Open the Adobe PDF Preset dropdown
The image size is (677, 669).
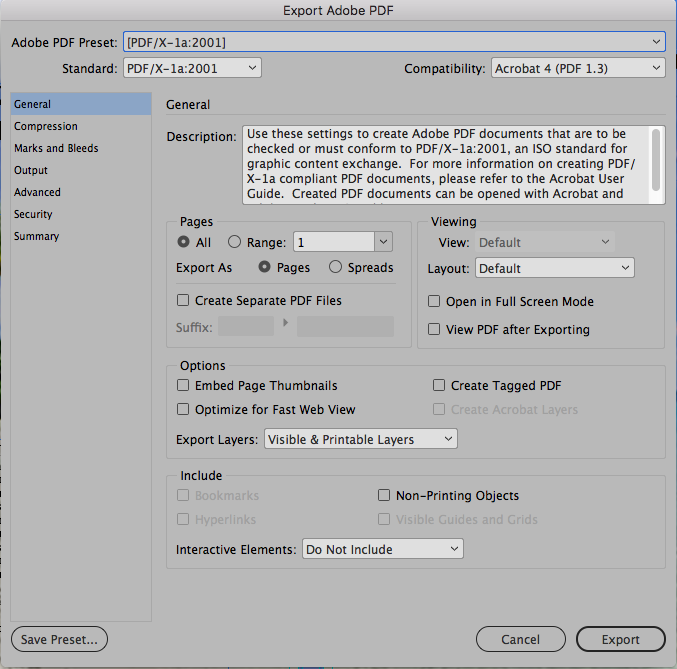[x=394, y=42]
